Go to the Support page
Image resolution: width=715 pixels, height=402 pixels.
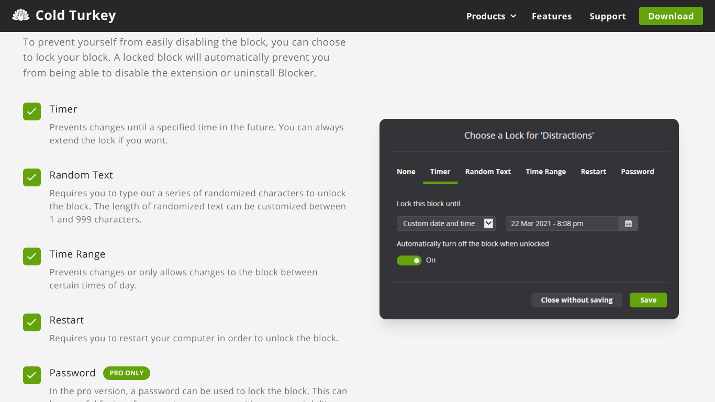point(607,16)
